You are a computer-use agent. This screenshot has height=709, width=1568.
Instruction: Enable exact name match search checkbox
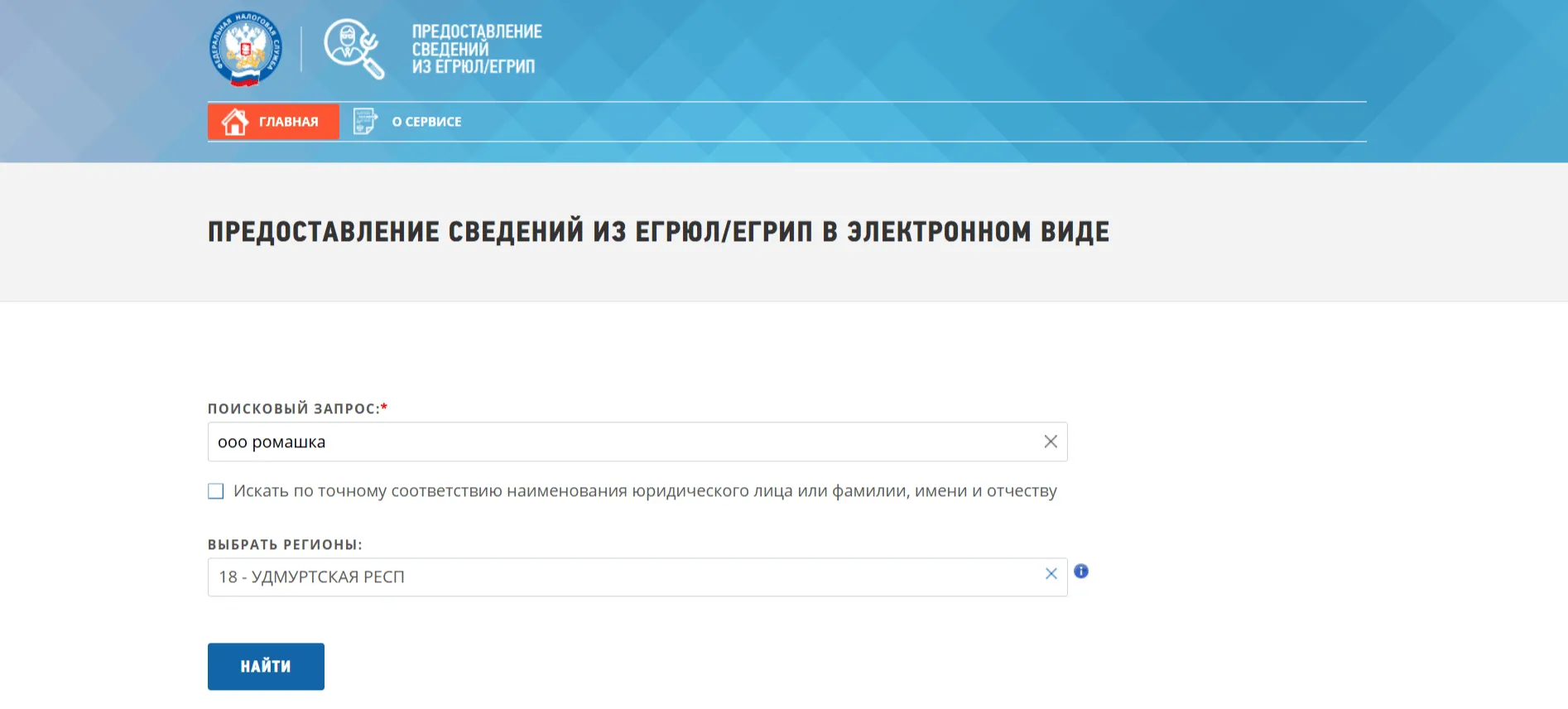click(216, 491)
